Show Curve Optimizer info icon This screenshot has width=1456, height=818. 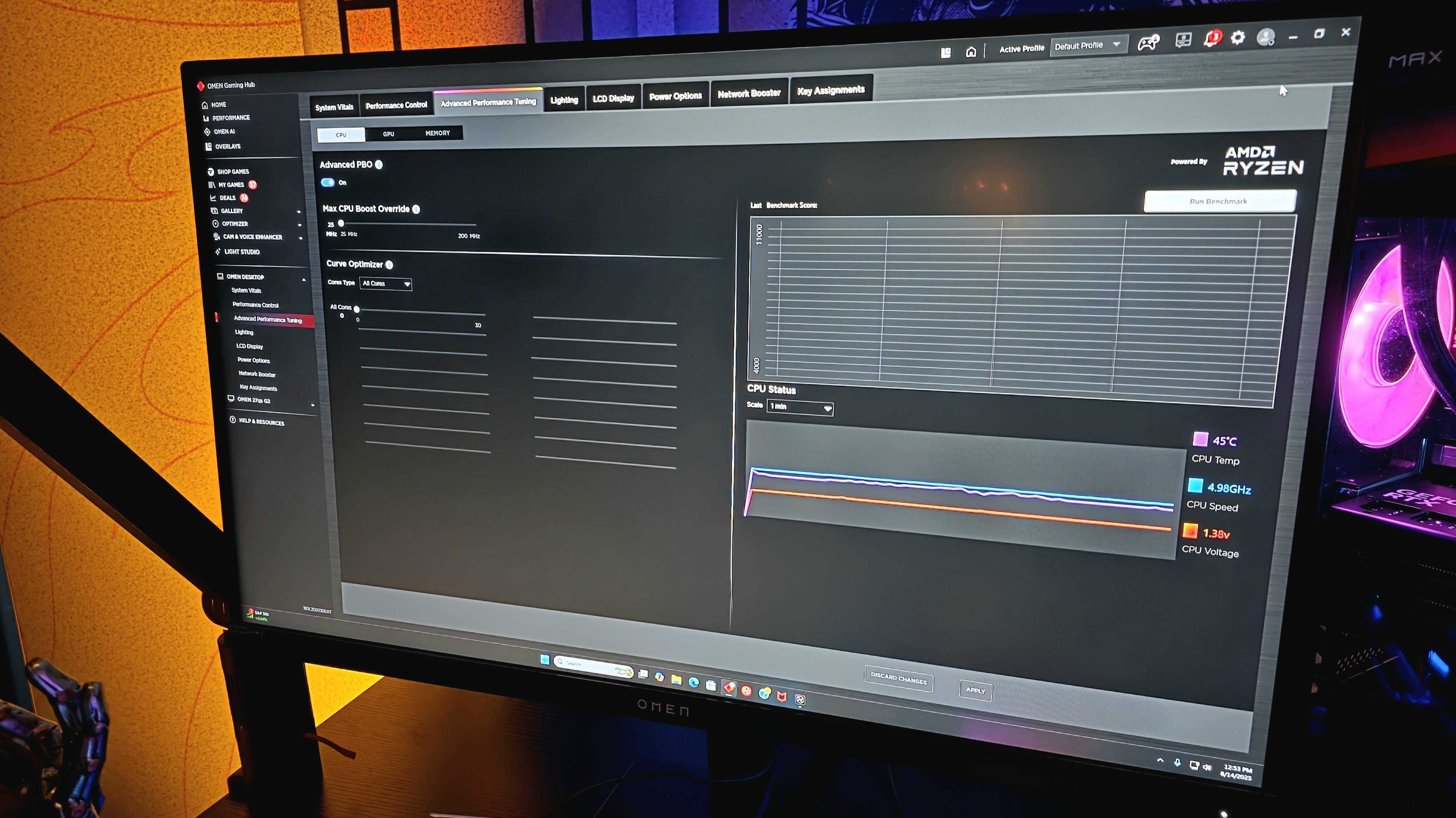[x=389, y=265]
